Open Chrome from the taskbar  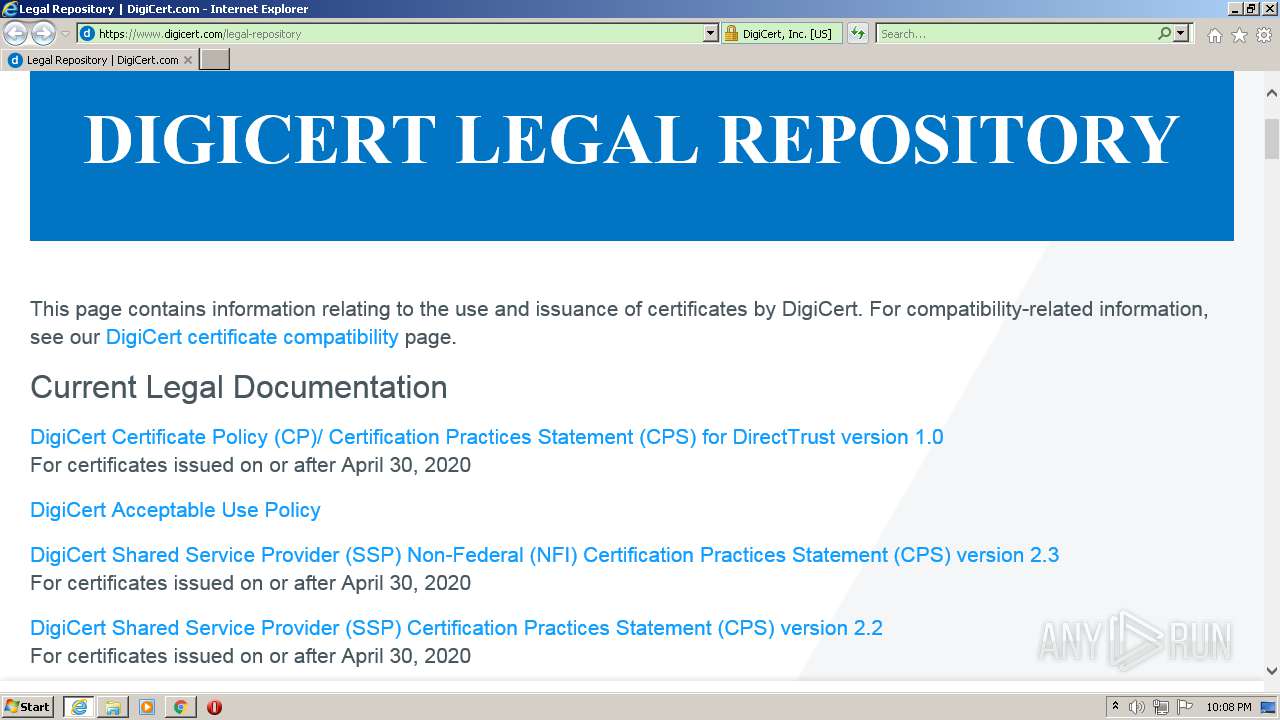tap(181, 707)
